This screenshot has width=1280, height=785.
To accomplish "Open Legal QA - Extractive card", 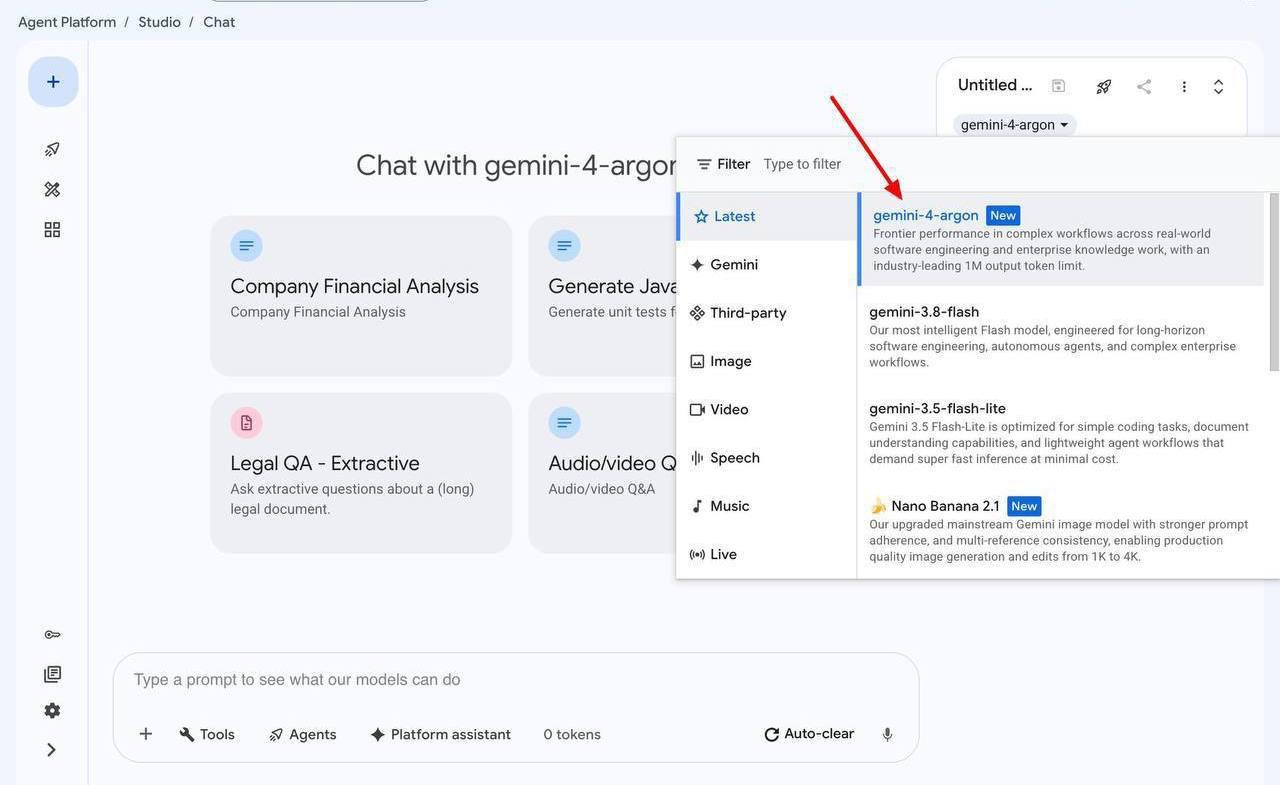I will click(361, 473).
